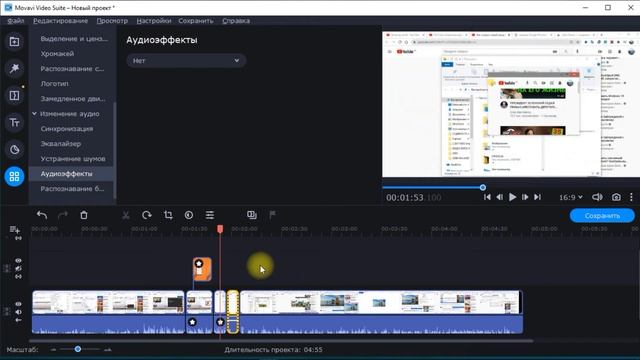Open the 16:9 aspect ratio dropdown
The width and height of the screenshot is (640, 360).
[571, 197]
